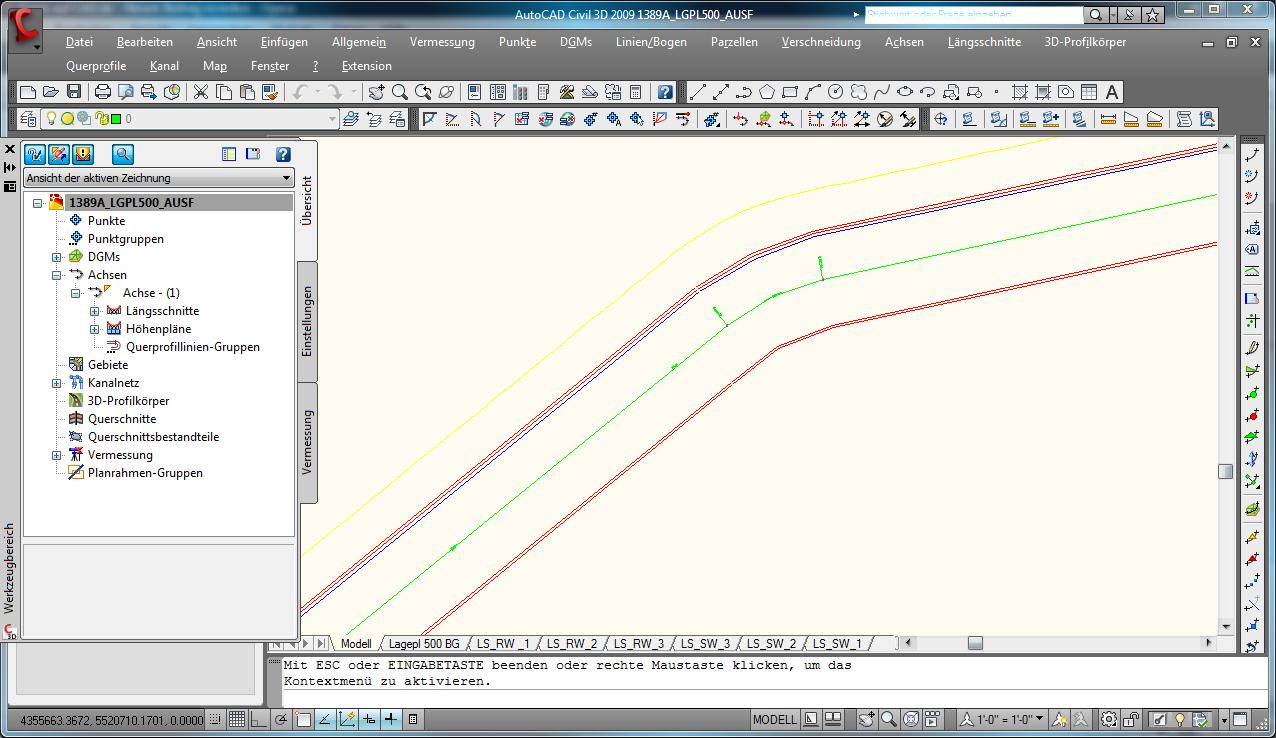Expand the Längsschnitte tree node
Screen dimensions: 1276x738
tap(95, 311)
